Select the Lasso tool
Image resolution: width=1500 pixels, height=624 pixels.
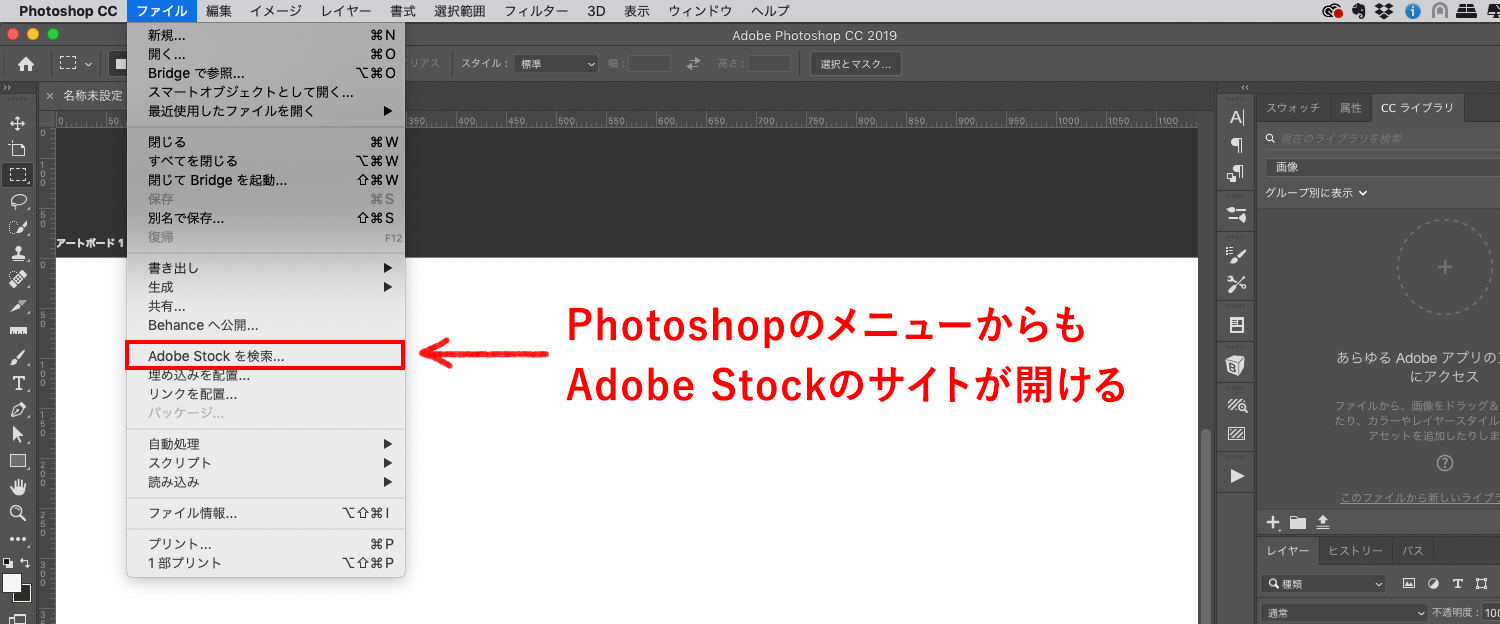tap(17, 201)
